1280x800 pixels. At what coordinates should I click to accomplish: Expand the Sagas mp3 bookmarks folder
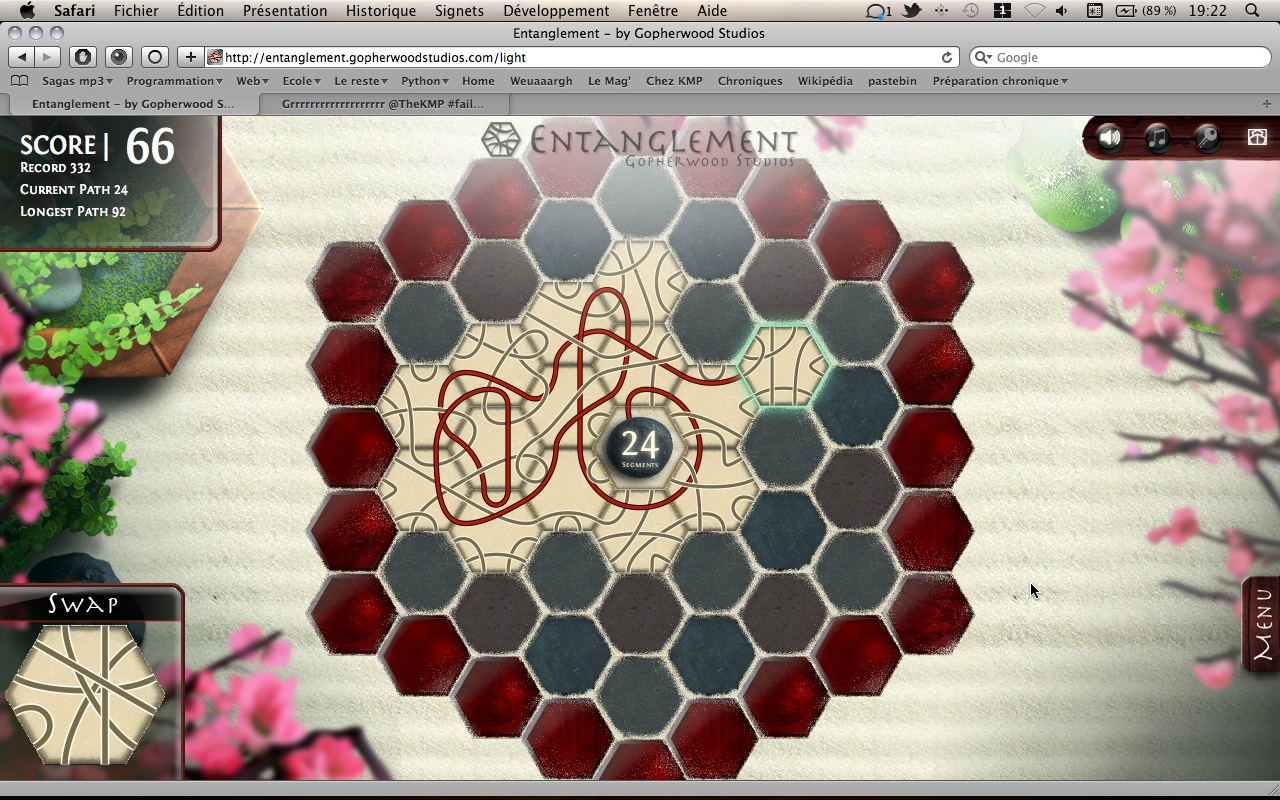(x=77, y=81)
